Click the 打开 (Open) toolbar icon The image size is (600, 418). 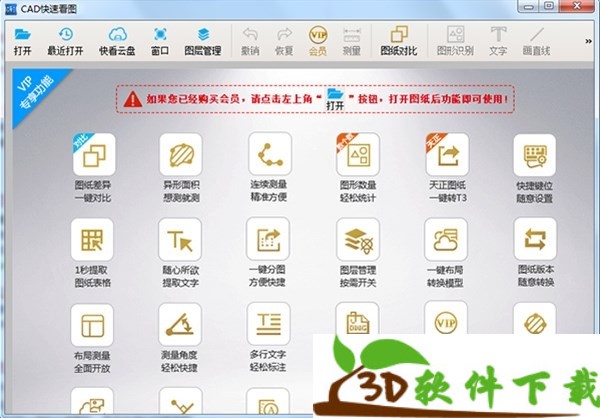click(x=22, y=41)
